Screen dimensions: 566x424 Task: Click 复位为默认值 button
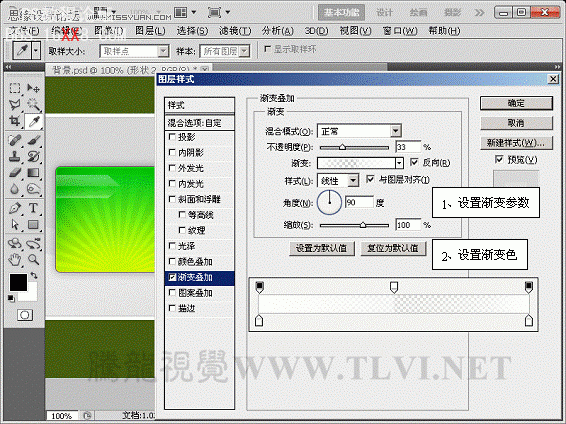[x=393, y=248]
